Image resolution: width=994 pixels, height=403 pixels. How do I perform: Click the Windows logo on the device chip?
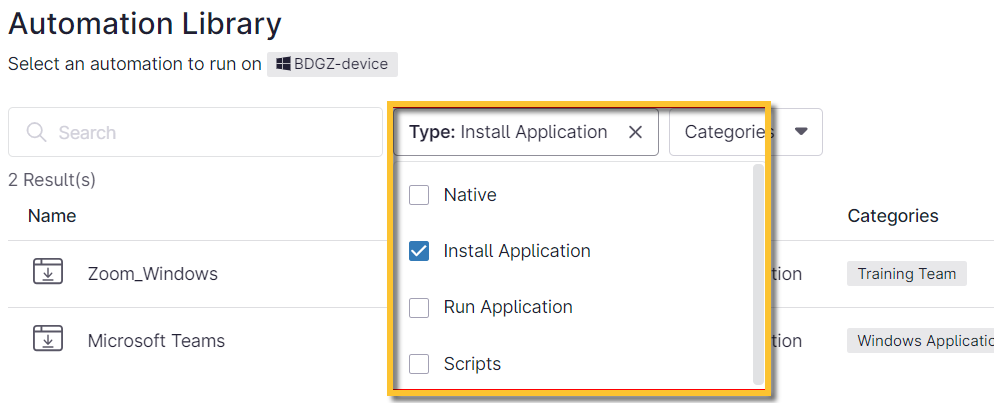(283, 64)
